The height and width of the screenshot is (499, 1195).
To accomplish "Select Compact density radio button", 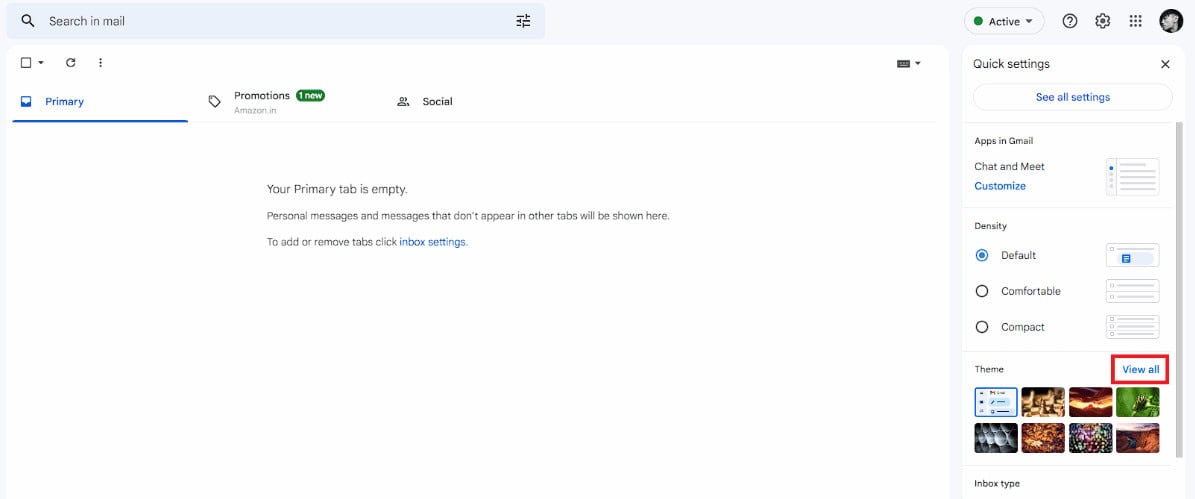I will point(982,327).
